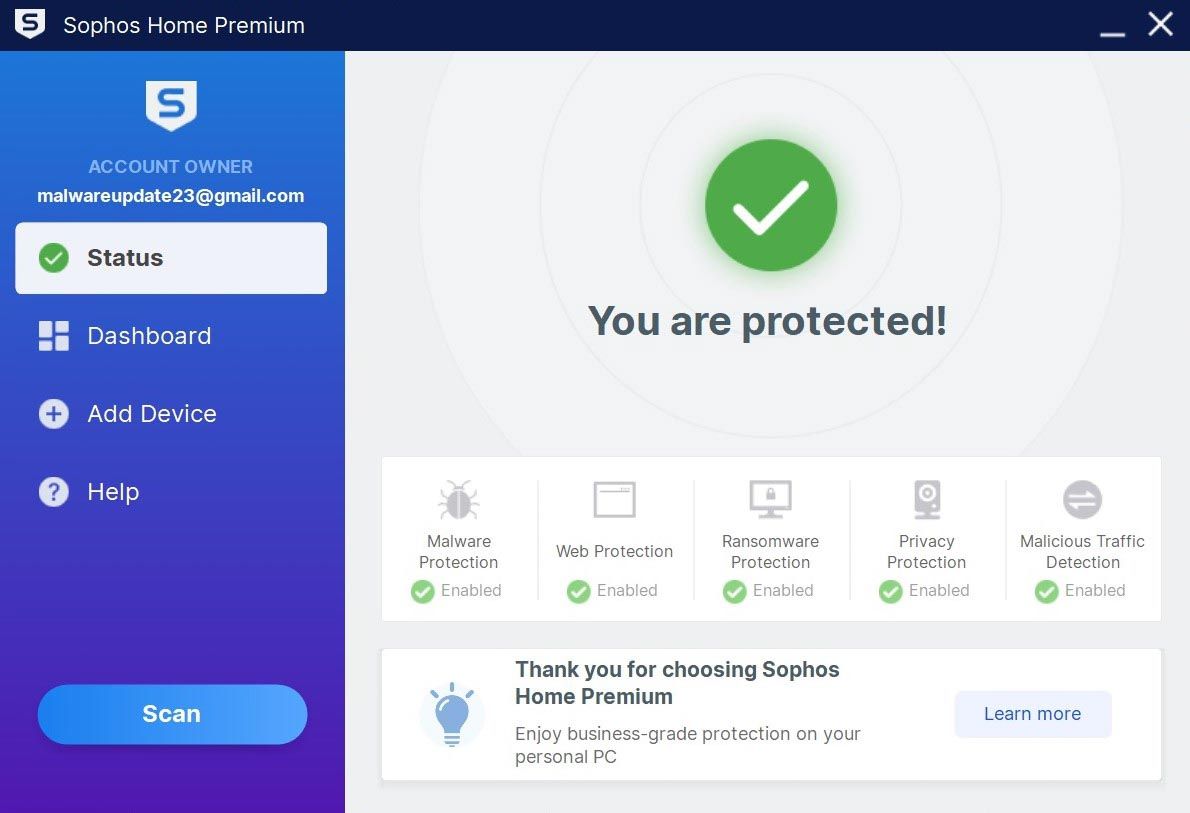Select the Web Protection browser icon
1190x813 pixels.
[614, 500]
